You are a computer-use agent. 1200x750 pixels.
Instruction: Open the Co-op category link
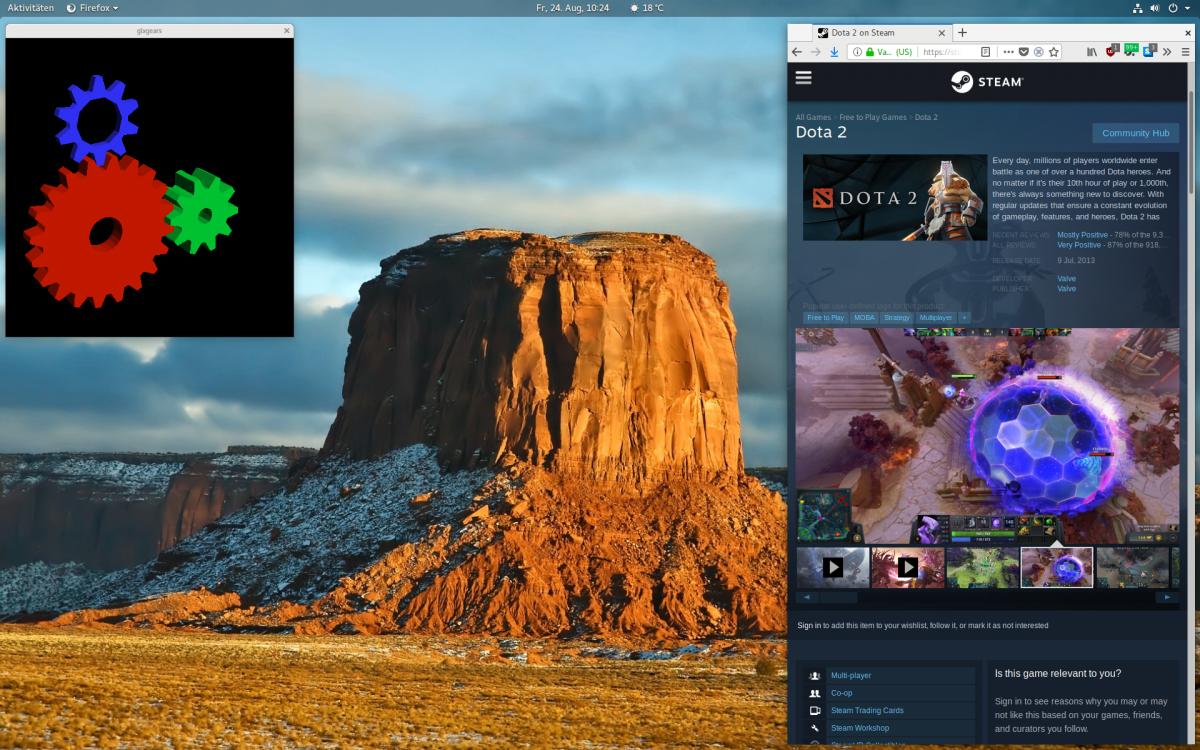(842, 693)
